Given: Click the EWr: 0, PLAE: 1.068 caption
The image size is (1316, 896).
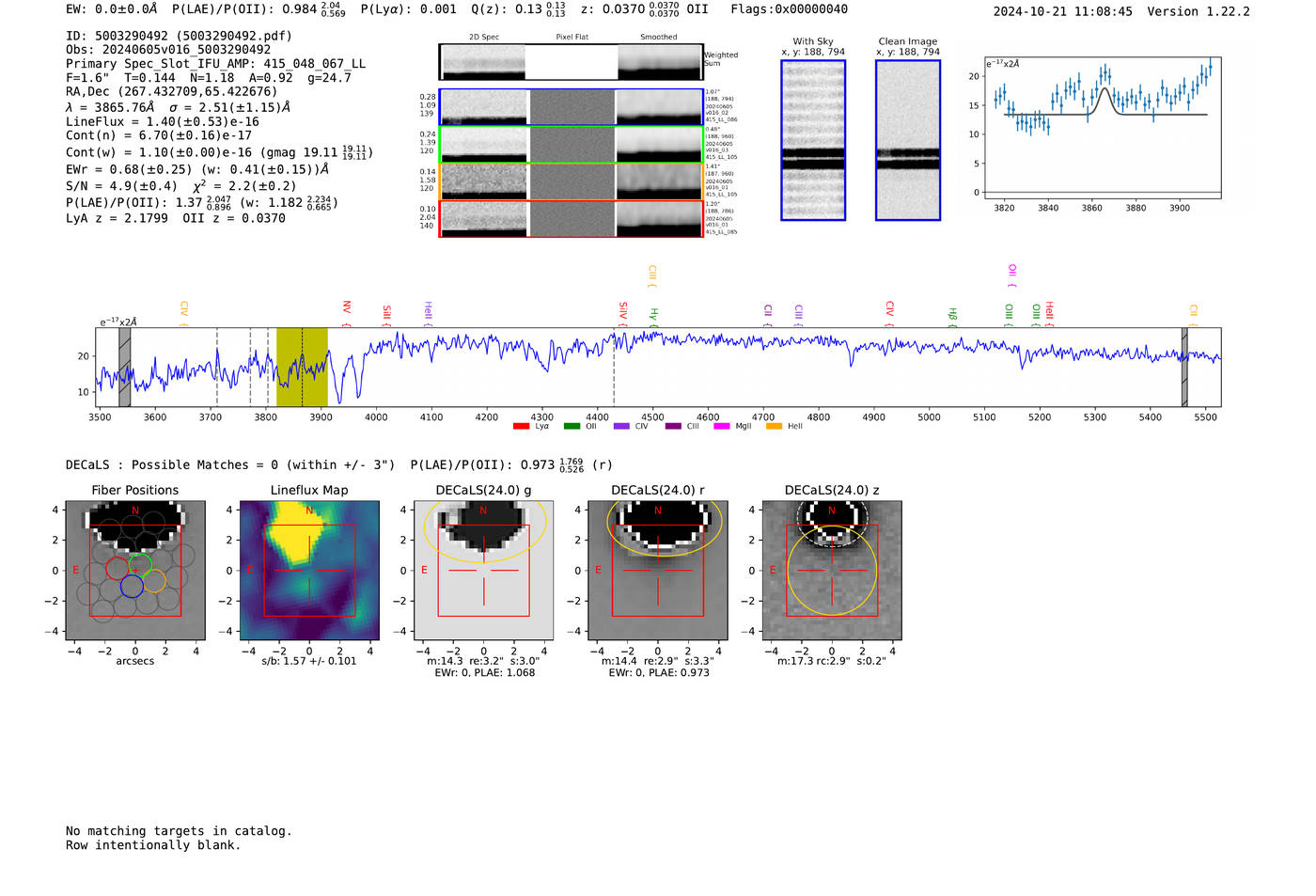Looking at the screenshot, I should click(484, 673).
